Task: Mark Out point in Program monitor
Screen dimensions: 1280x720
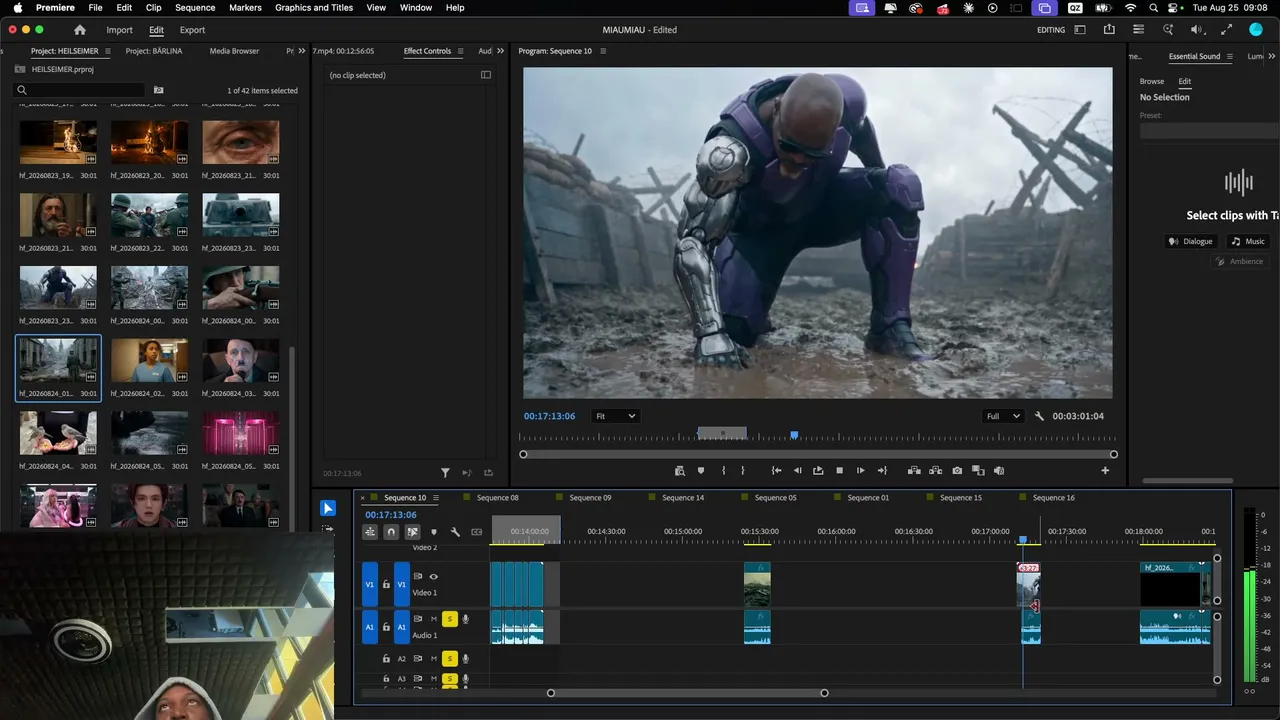Action: click(x=742, y=471)
